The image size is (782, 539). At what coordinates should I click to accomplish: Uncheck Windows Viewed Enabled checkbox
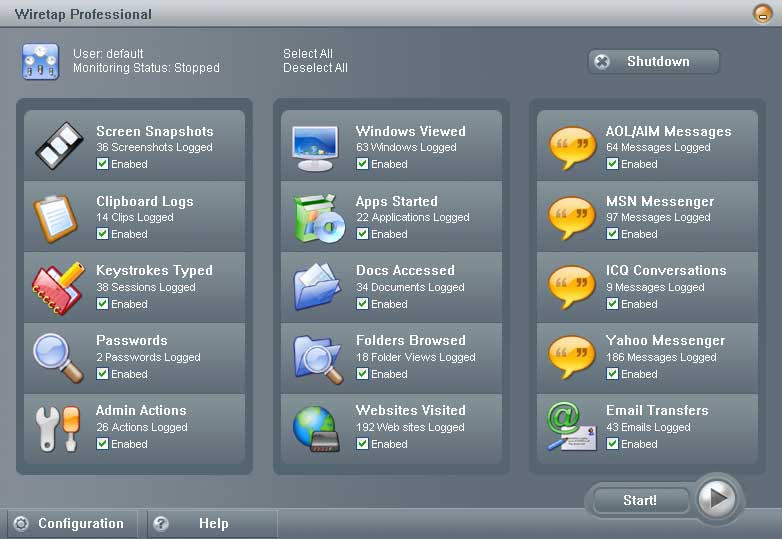pos(363,164)
